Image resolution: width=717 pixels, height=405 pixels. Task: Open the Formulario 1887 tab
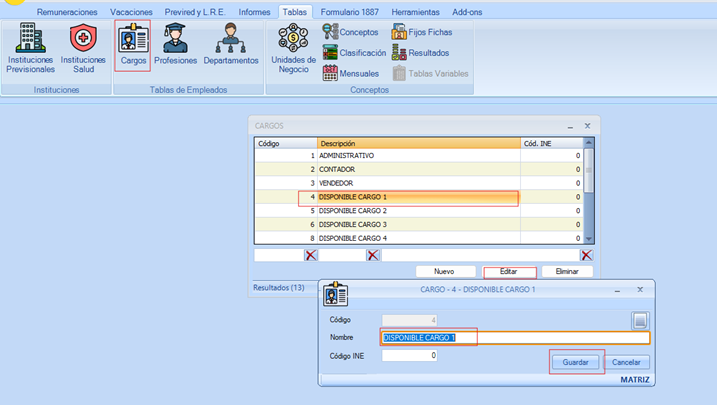pos(351,12)
